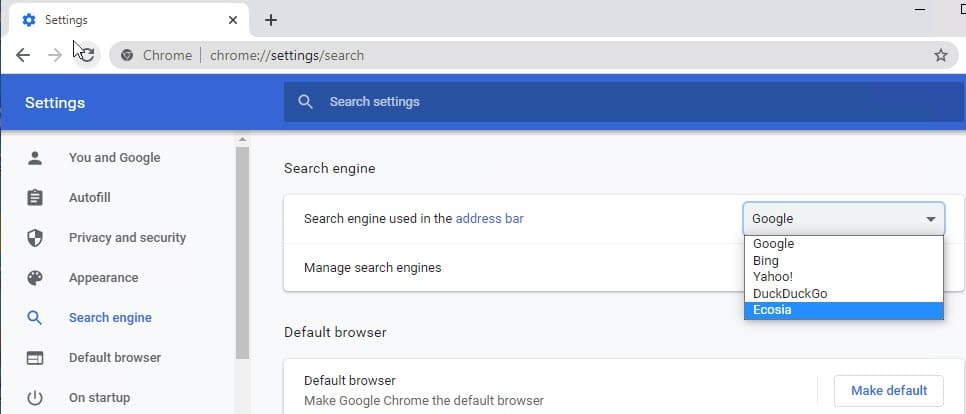Click the On startup power icon
This screenshot has width=966, height=414.
tap(35, 398)
